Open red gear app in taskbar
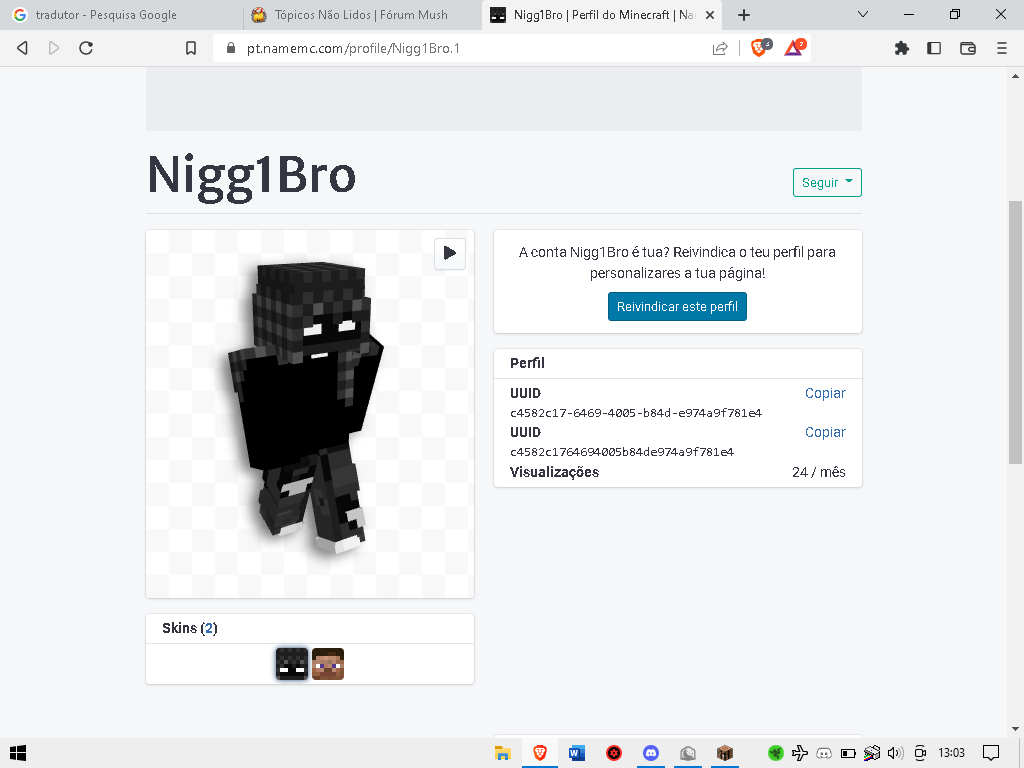The image size is (1024, 768). 614,753
